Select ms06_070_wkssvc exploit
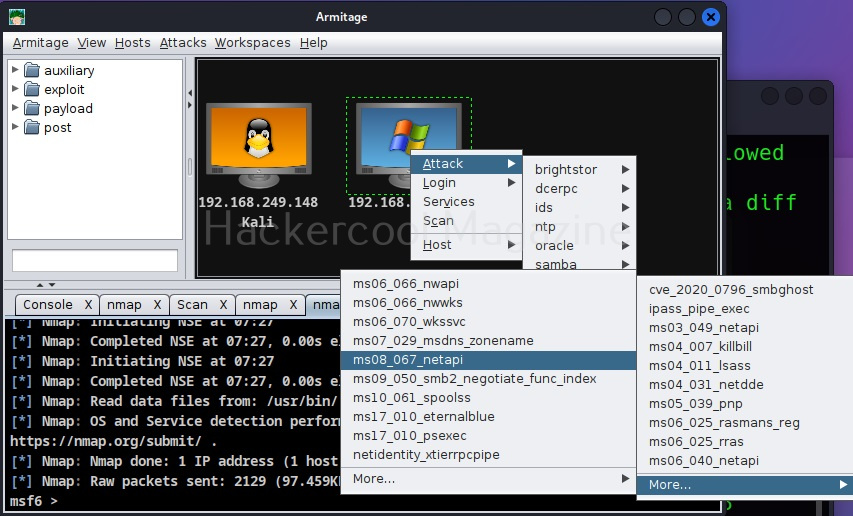This screenshot has height=516, width=853. point(488,322)
